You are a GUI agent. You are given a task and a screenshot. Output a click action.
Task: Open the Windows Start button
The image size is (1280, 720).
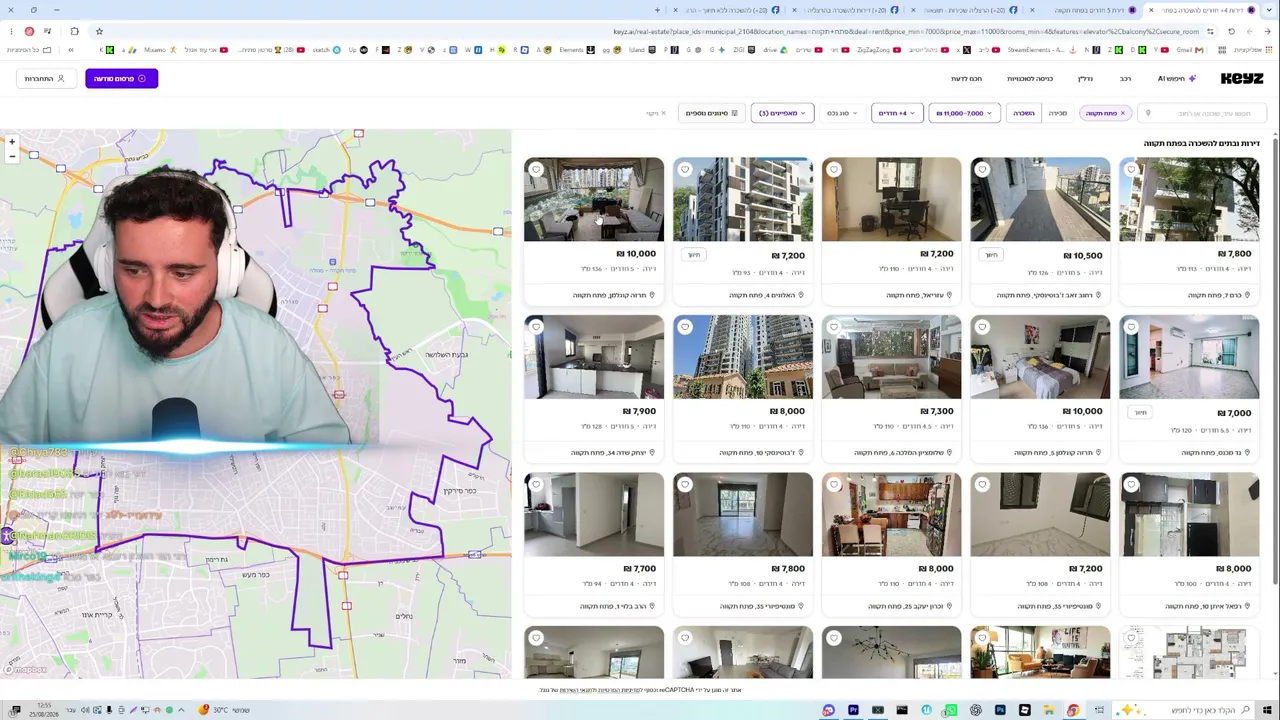click(1268, 710)
